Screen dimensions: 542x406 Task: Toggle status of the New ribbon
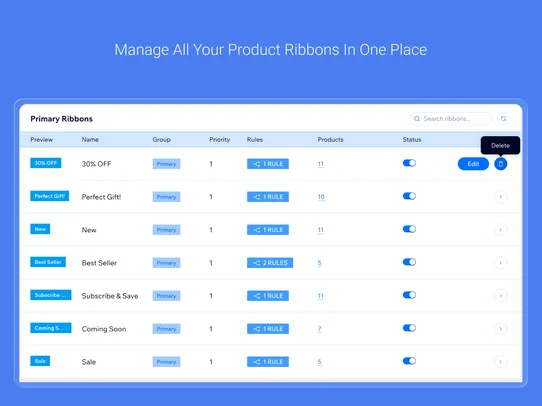pyautogui.click(x=409, y=229)
